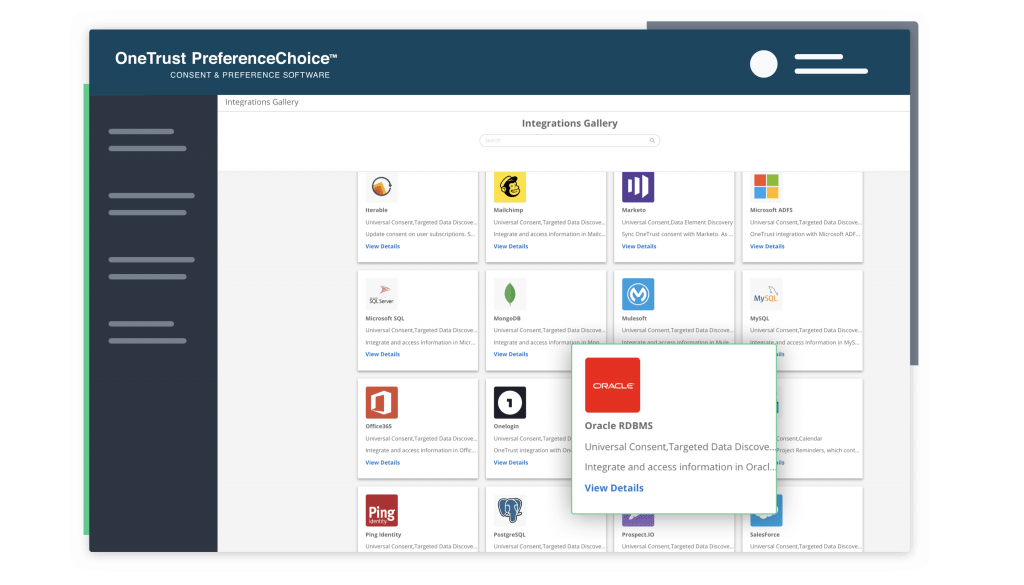Click the Mailchimp card title
The image size is (1024, 585).
pyautogui.click(x=508, y=210)
